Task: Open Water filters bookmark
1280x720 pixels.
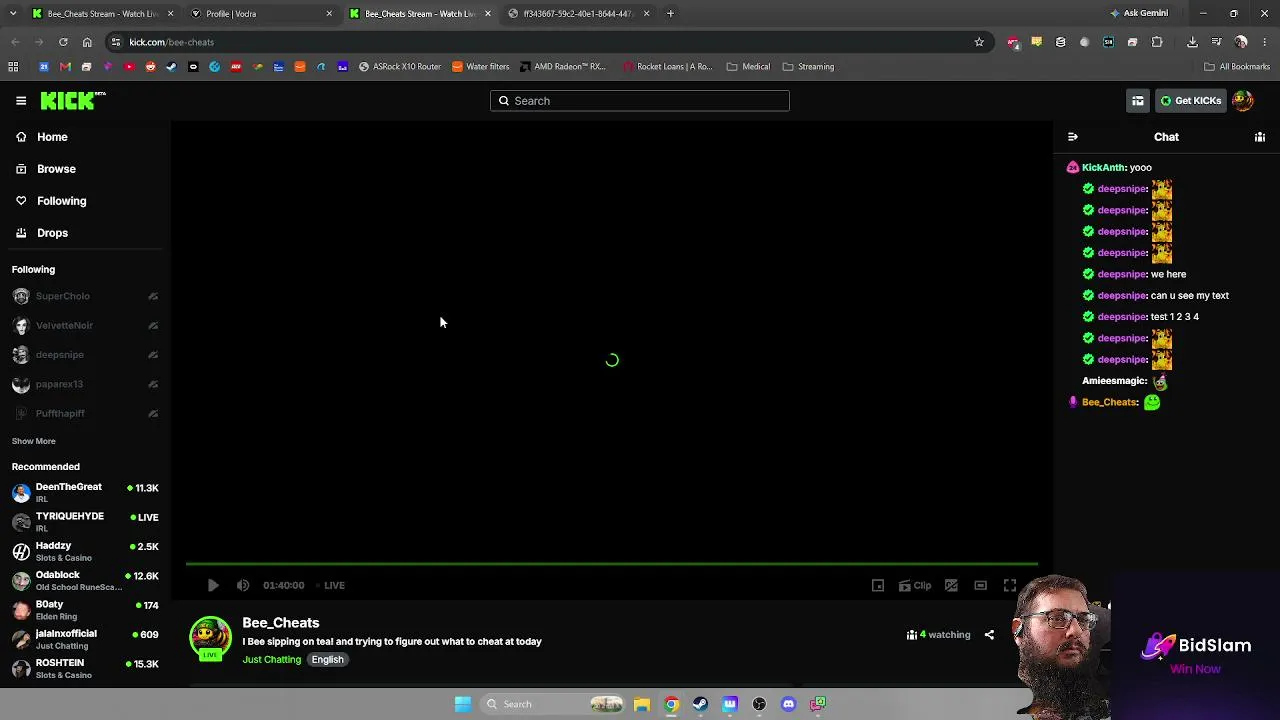Action: [481, 67]
